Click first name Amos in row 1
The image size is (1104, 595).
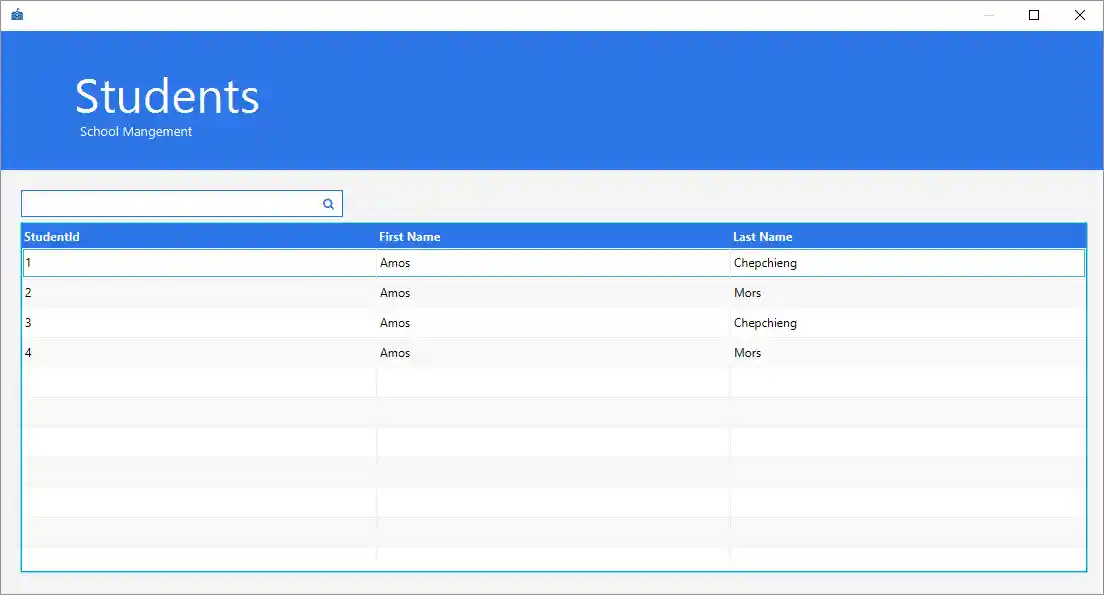coord(395,263)
